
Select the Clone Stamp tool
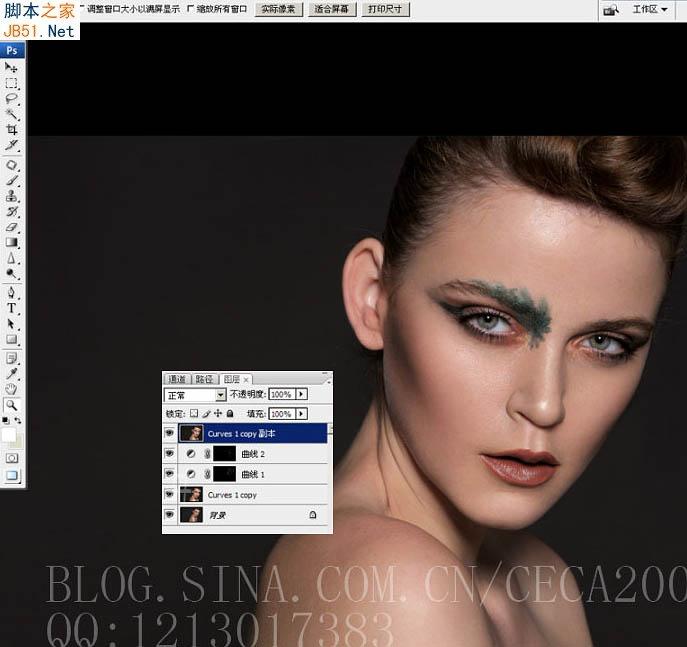click(11, 195)
